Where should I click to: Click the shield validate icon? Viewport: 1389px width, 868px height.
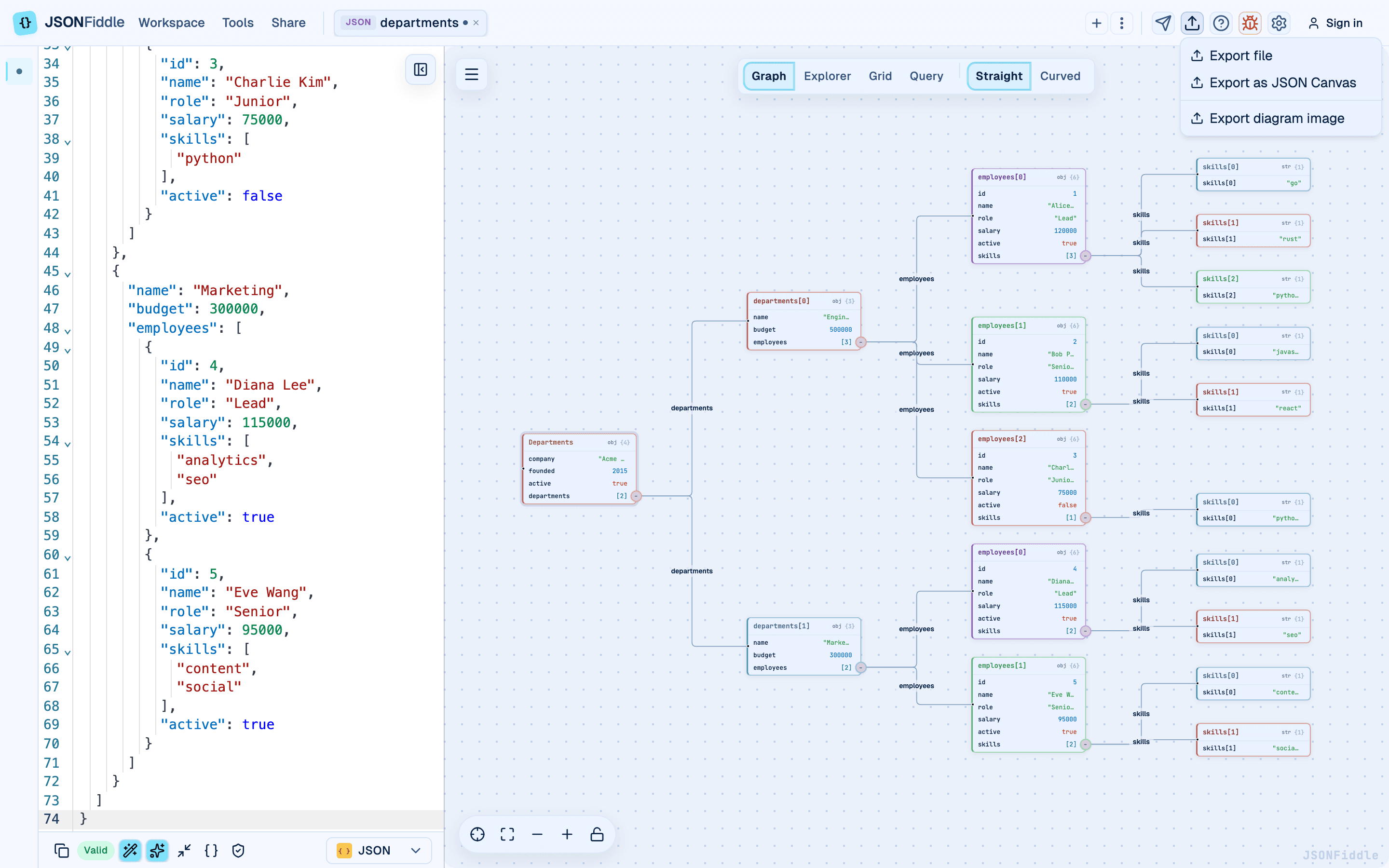click(x=238, y=850)
